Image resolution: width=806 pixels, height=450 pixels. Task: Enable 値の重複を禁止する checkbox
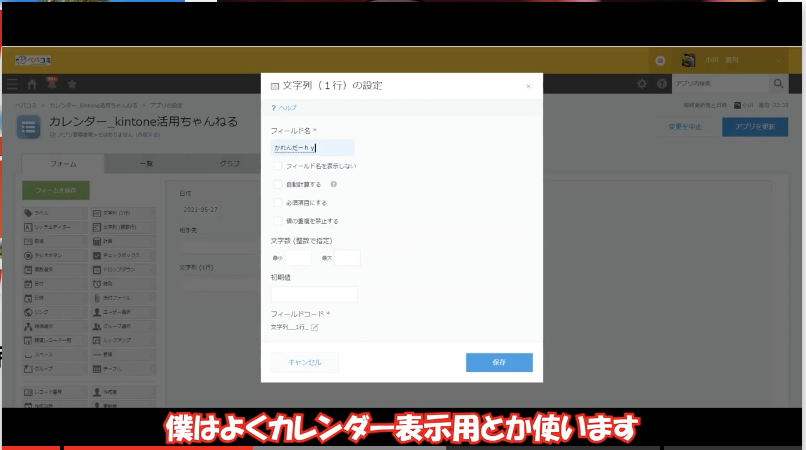click(x=277, y=221)
